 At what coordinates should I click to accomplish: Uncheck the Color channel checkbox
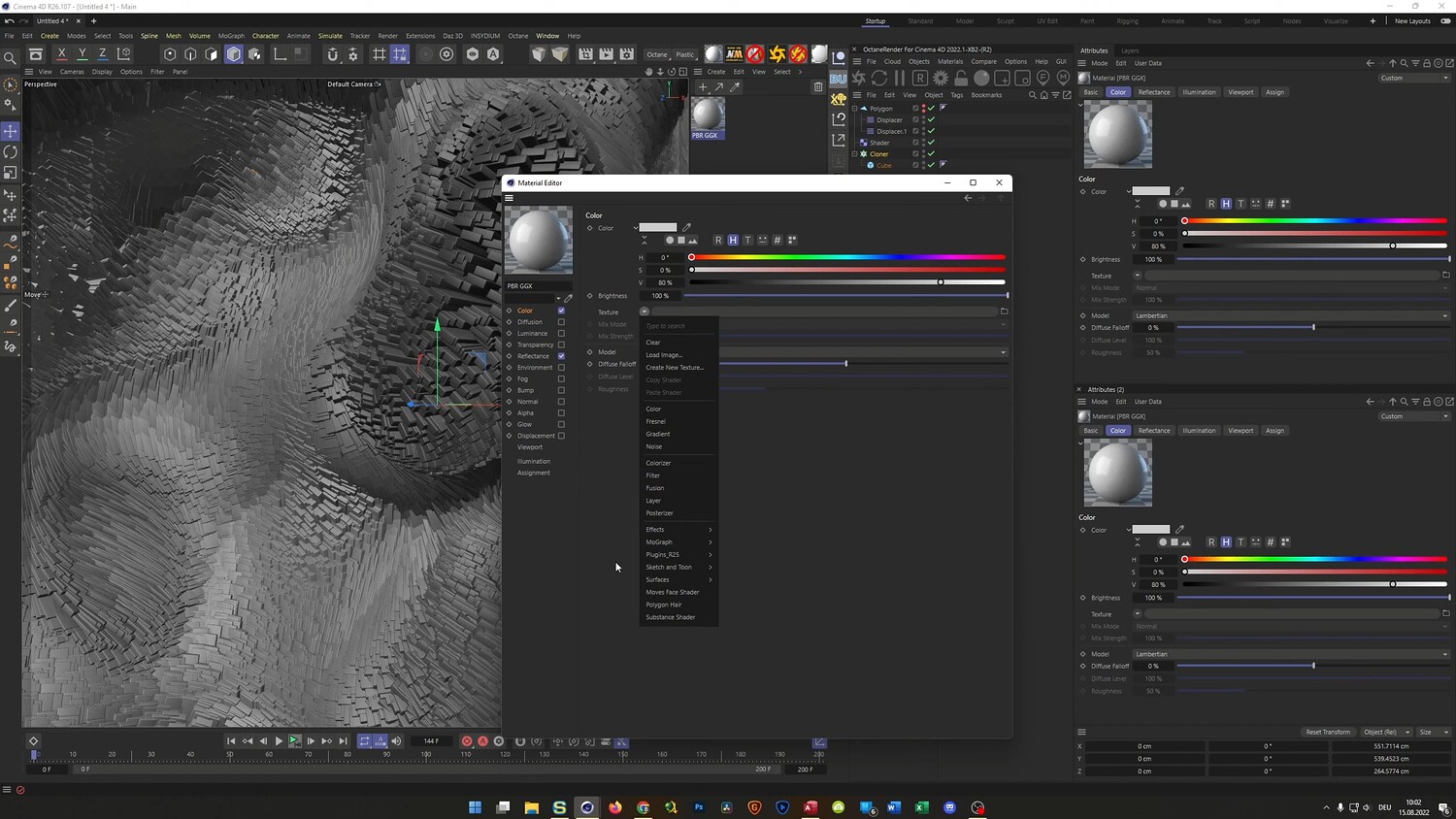pos(561,311)
